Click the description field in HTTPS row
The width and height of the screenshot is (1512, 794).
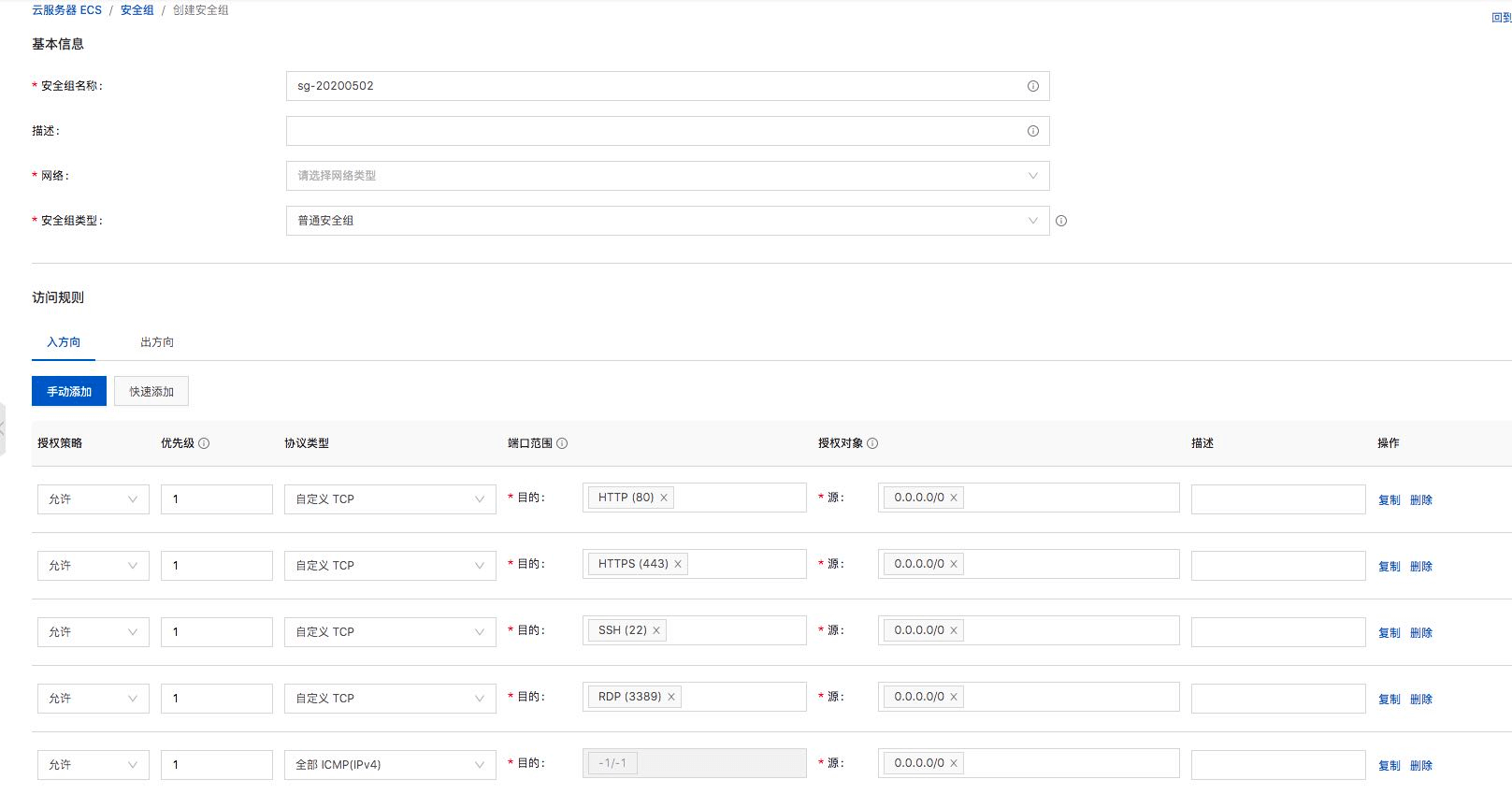[1278, 566]
